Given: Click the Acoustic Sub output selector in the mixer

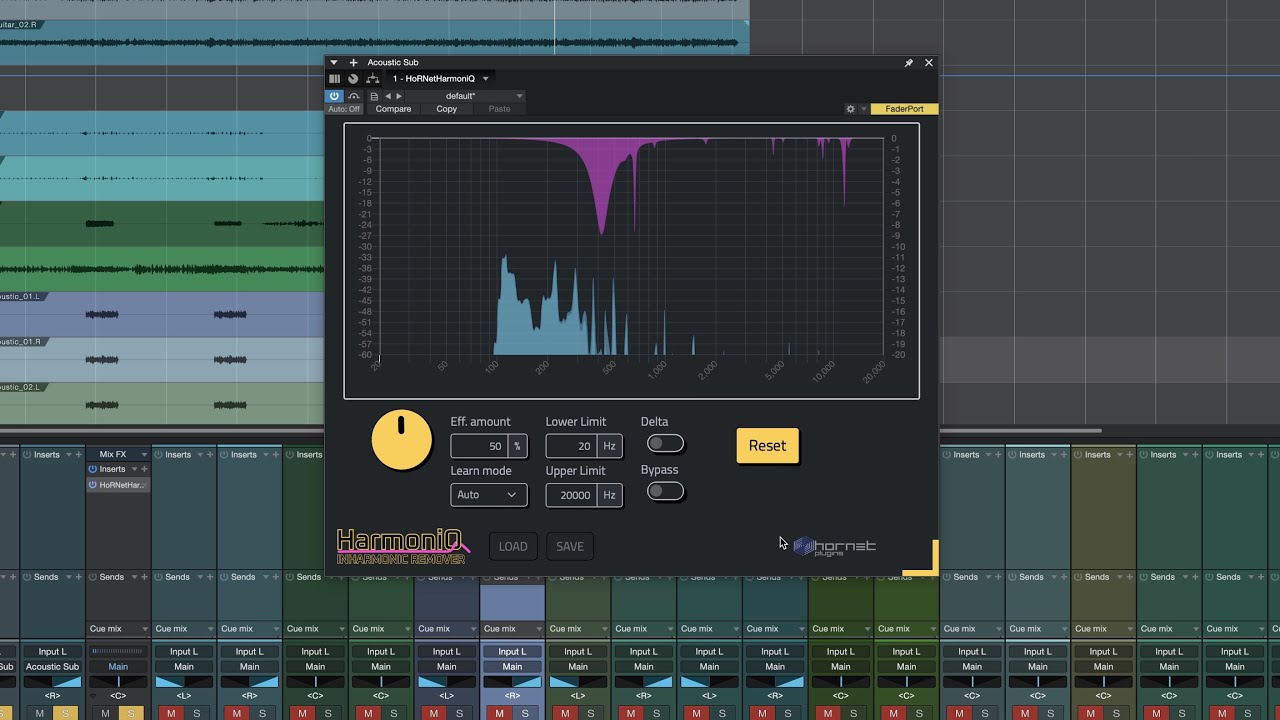Looking at the screenshot, I should (x=52, y=667).
